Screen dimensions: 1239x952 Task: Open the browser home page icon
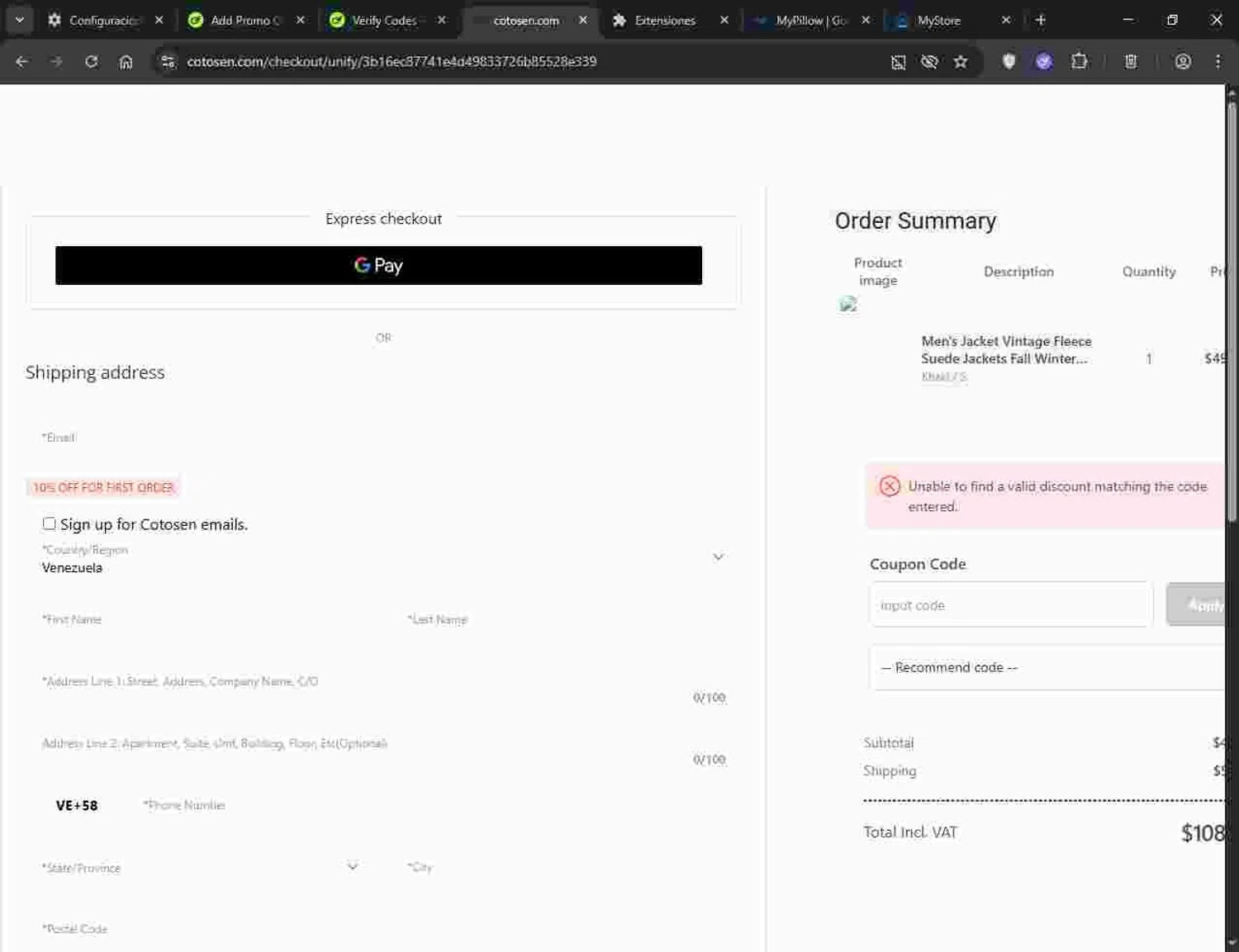tap(126, 61)
